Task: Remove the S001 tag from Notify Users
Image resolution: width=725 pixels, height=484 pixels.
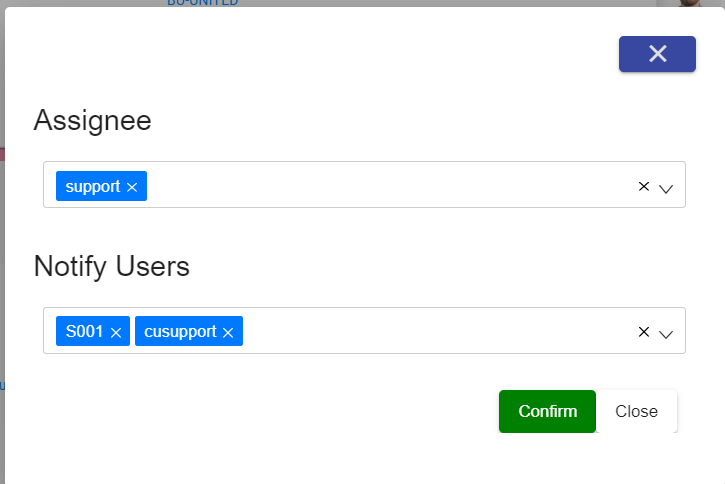Action: pyautogui.click(x=116, y=333)
